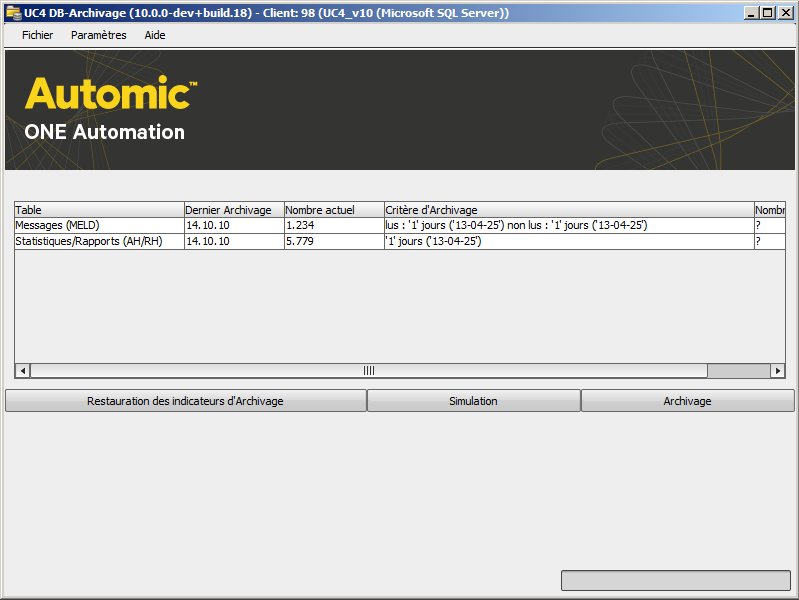799x600 pixels.
Task: Click Restauration des indicateurs d'Archivage button
Action: 185,401
